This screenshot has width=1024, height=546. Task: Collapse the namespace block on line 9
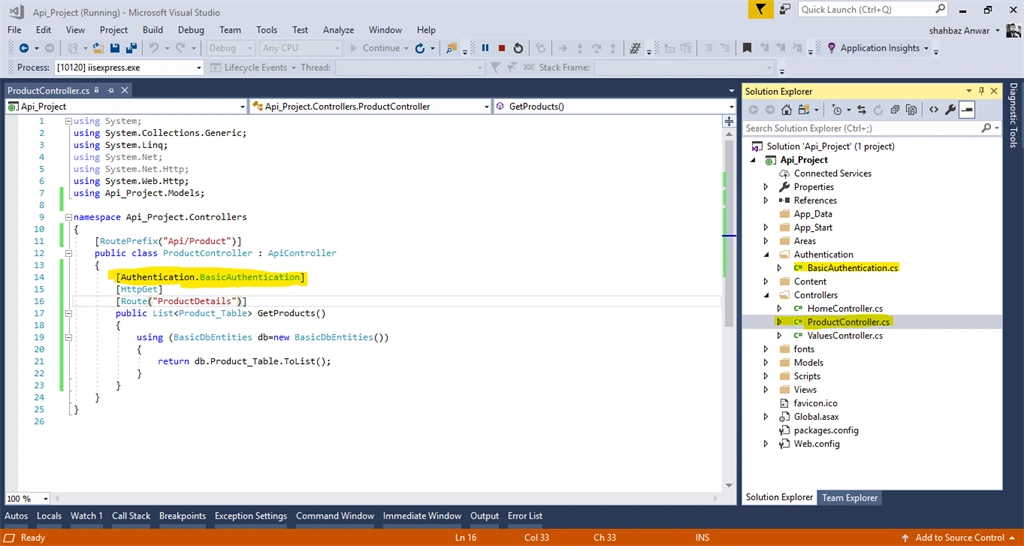click(68, 217)
